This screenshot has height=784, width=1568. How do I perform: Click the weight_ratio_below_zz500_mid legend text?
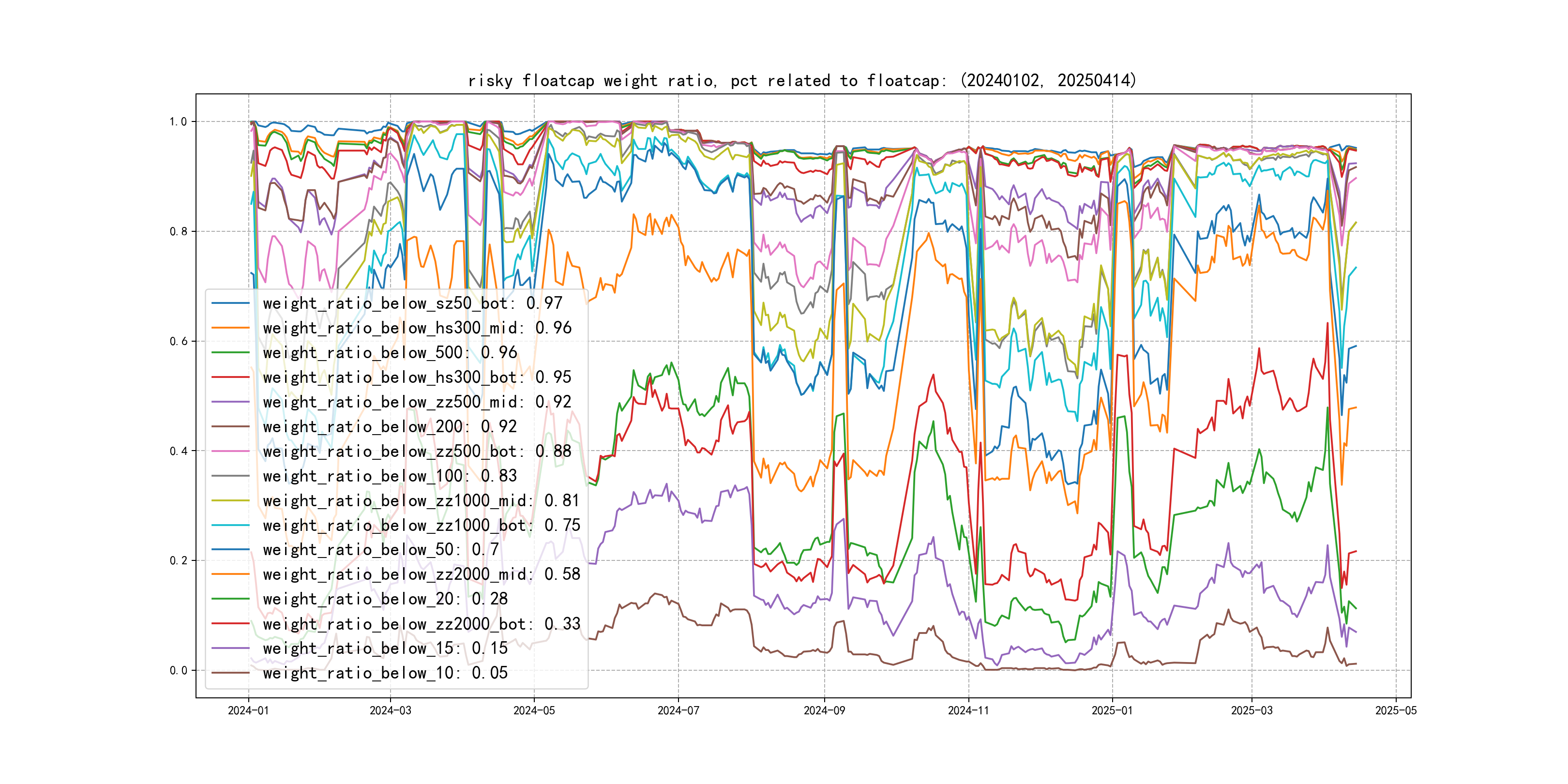[417, 402]
